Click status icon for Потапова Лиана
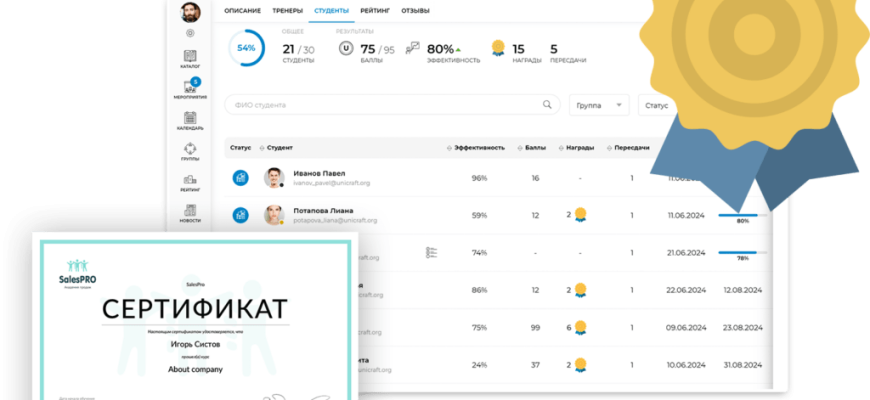 click(240, 215)
